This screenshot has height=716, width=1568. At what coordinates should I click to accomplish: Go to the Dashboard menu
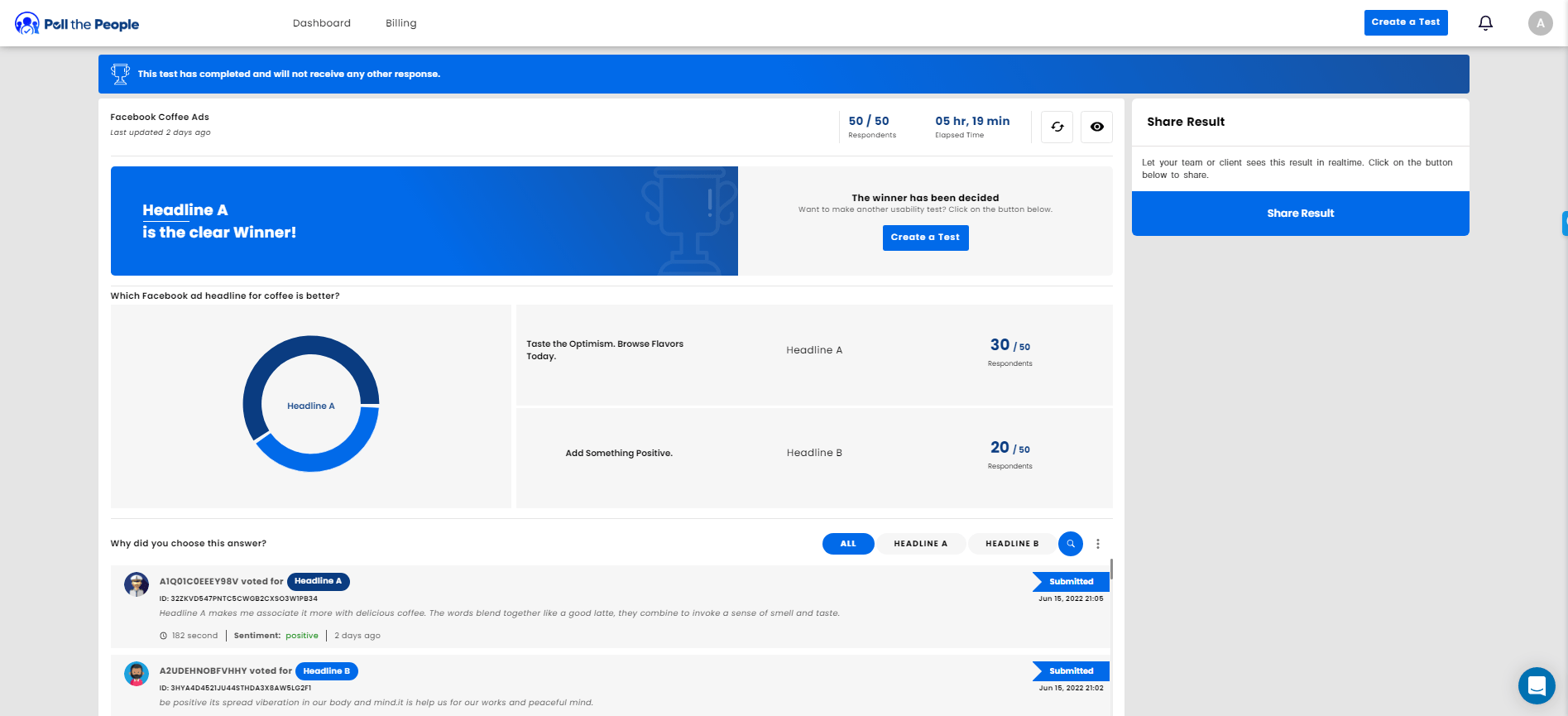(321, 23)
